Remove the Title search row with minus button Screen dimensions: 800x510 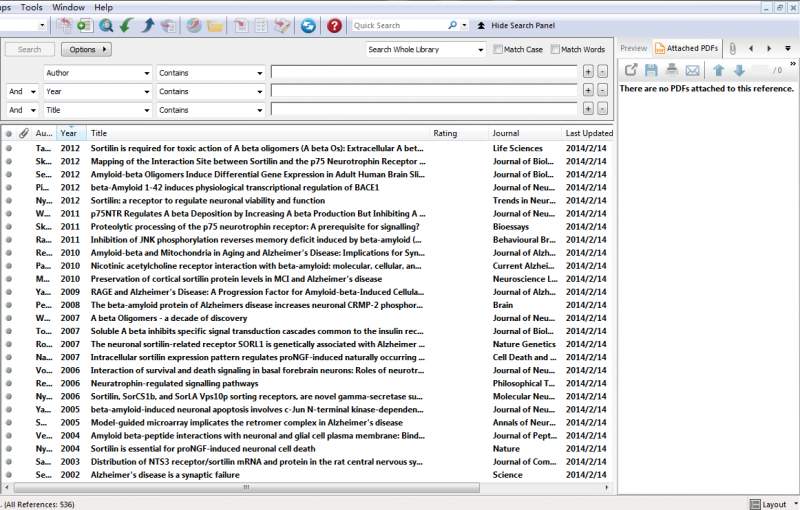603,109
